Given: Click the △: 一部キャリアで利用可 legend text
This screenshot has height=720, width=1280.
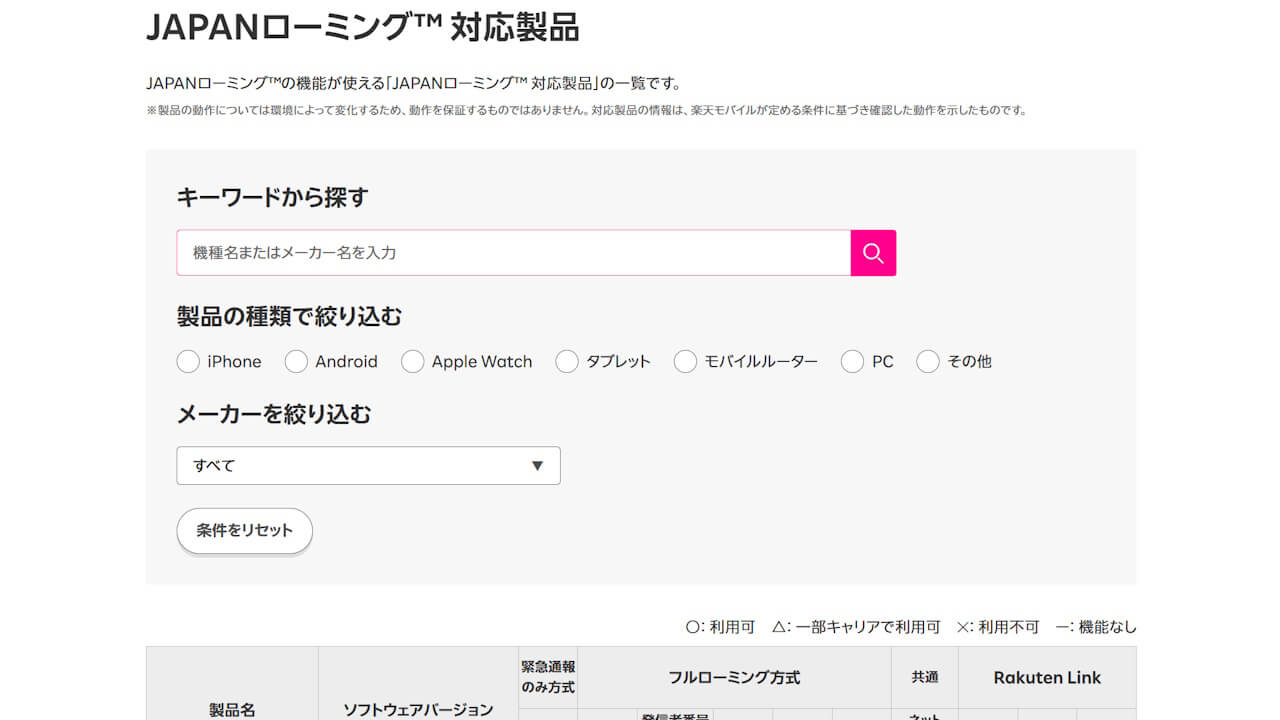Looking at the screenshot, I should [x=856, y=627].
